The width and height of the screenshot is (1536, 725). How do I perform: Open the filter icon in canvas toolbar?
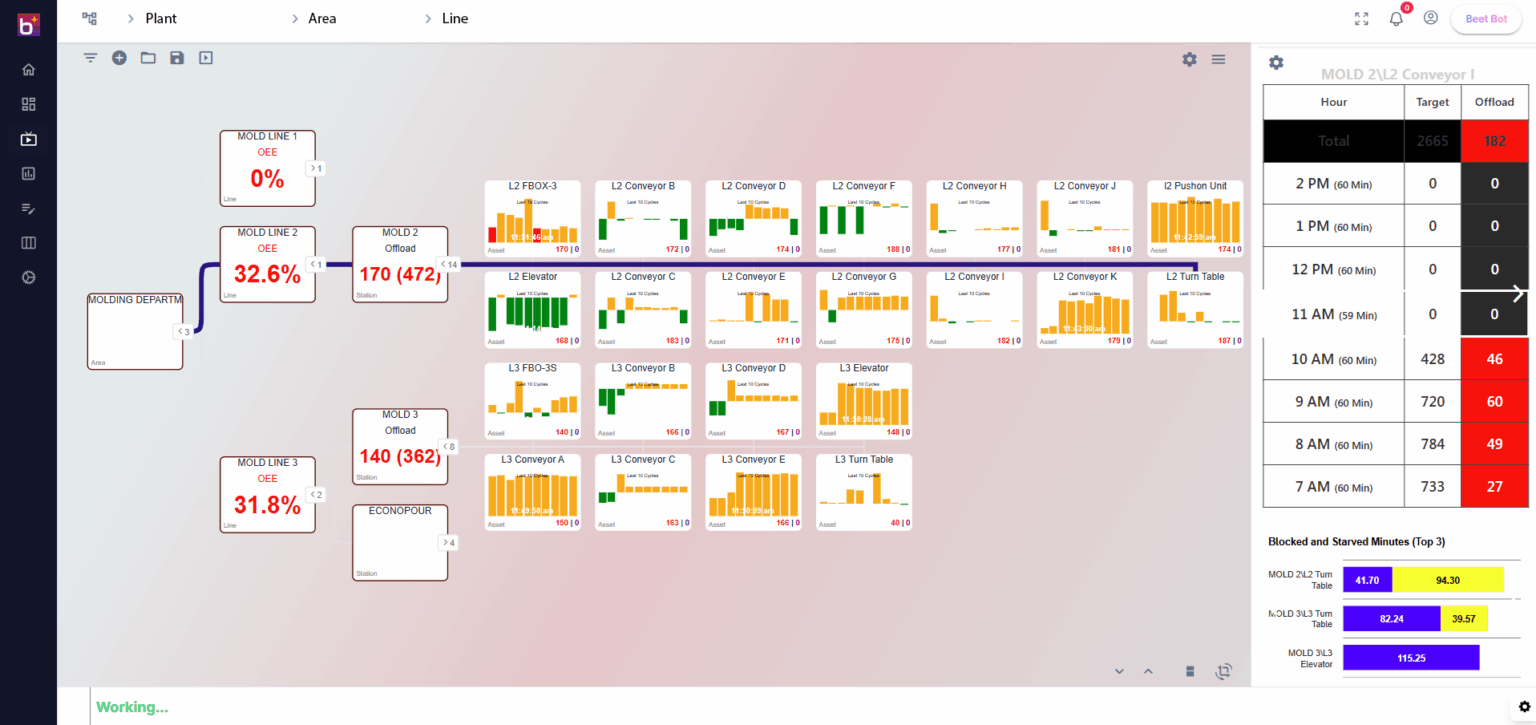[x=90, y=58]
